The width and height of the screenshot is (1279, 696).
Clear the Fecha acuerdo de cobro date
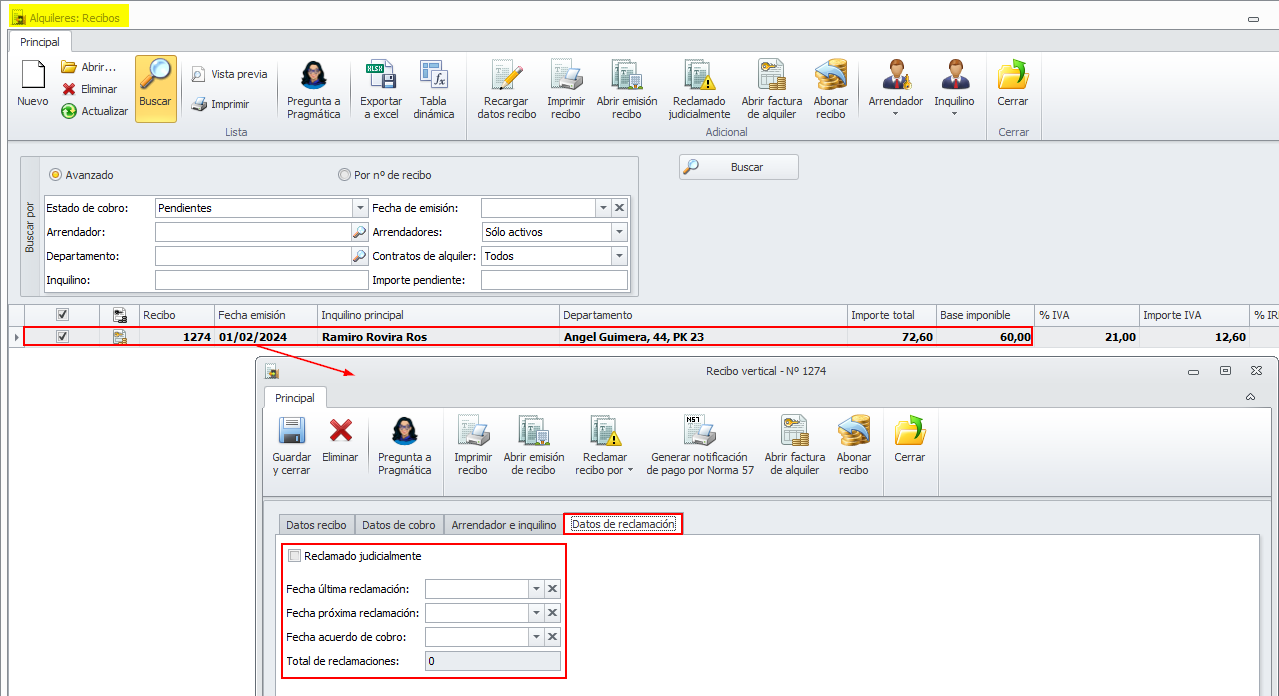point(552,637)
